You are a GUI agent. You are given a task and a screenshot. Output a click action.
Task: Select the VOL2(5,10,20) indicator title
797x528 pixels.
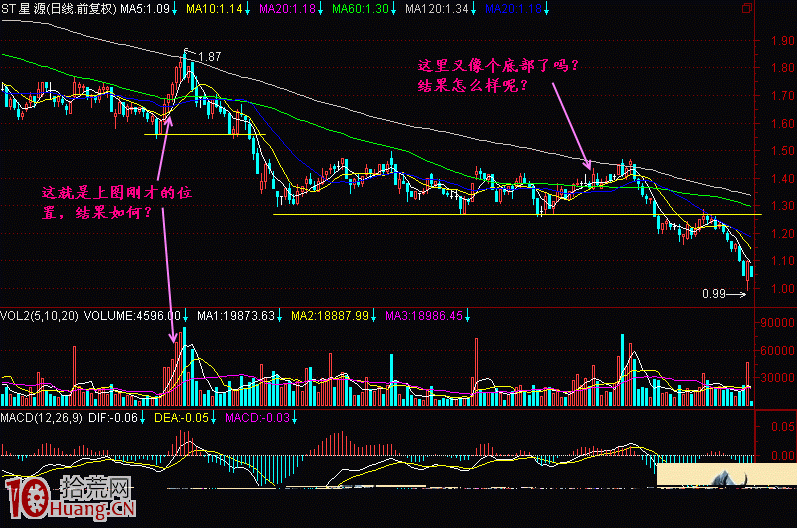tap(40, 316)
